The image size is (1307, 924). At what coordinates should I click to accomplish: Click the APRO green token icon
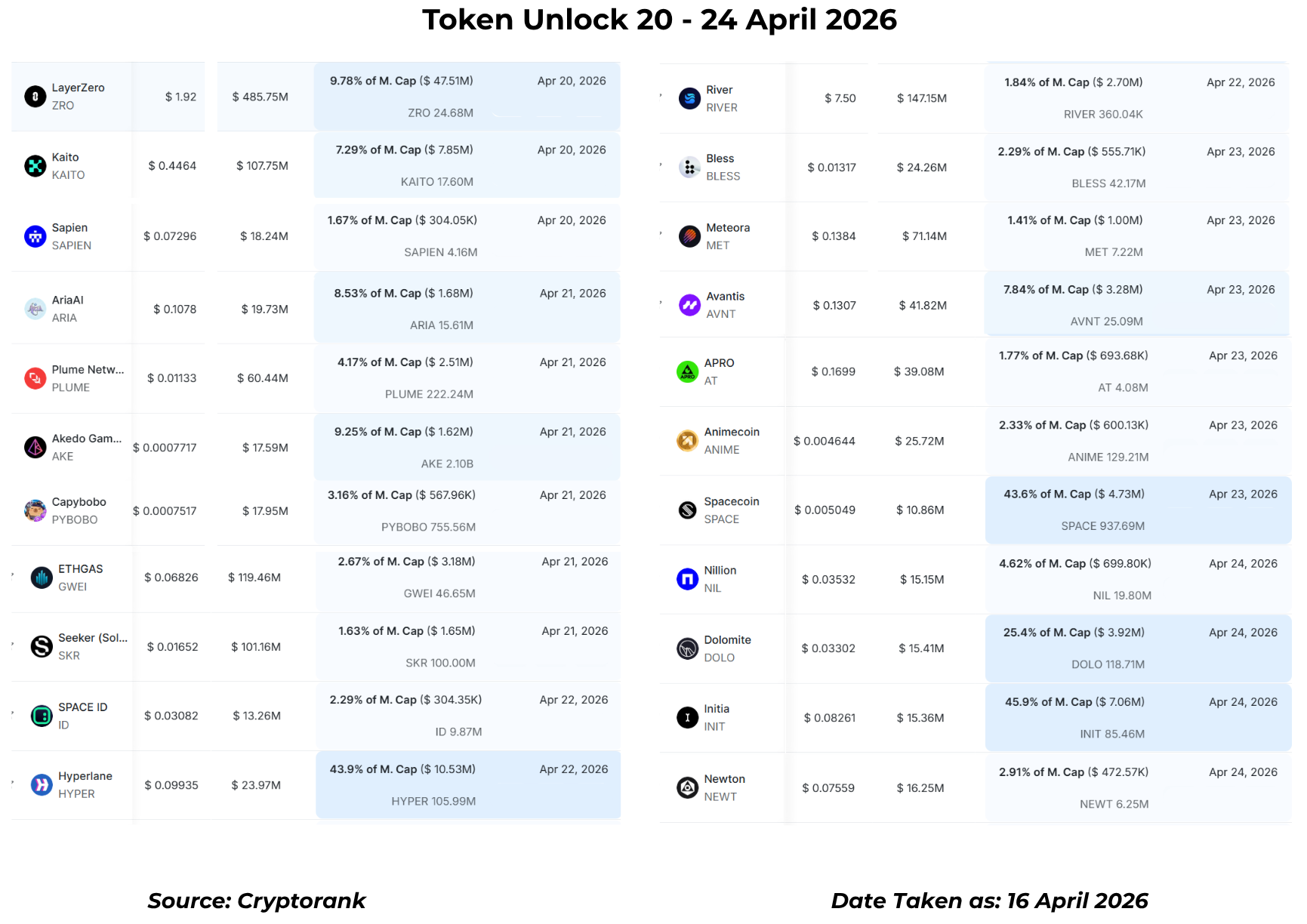point(687,371)
